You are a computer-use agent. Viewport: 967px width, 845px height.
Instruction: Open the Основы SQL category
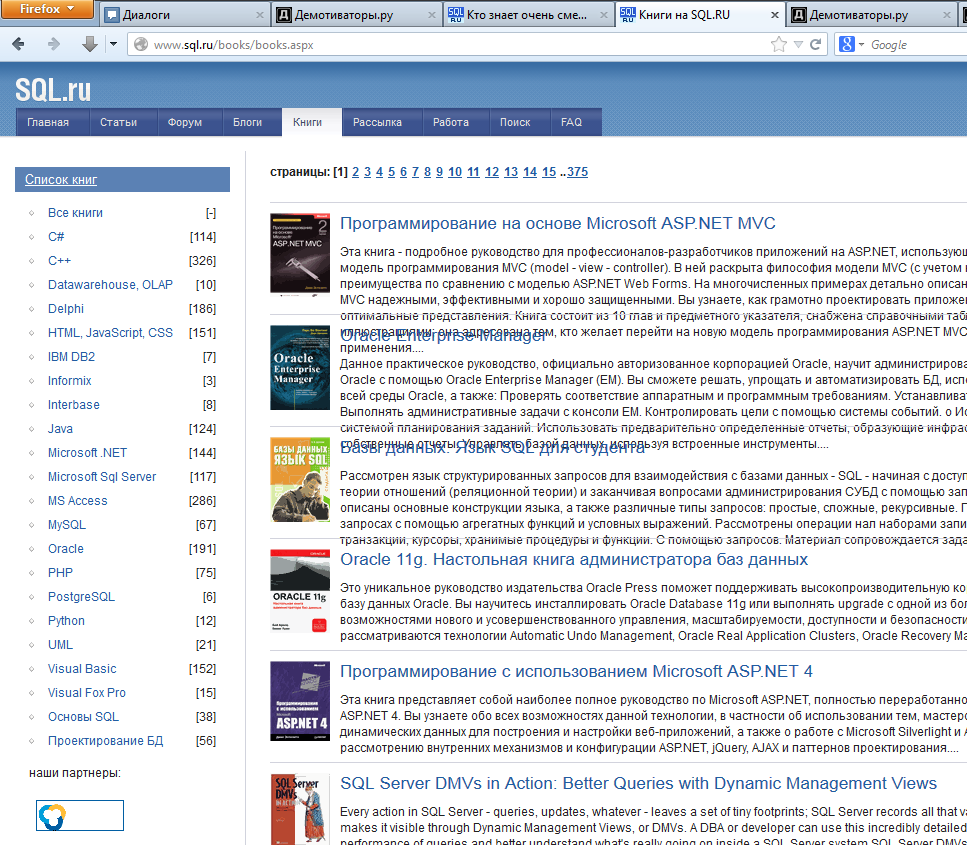(83, 717)
